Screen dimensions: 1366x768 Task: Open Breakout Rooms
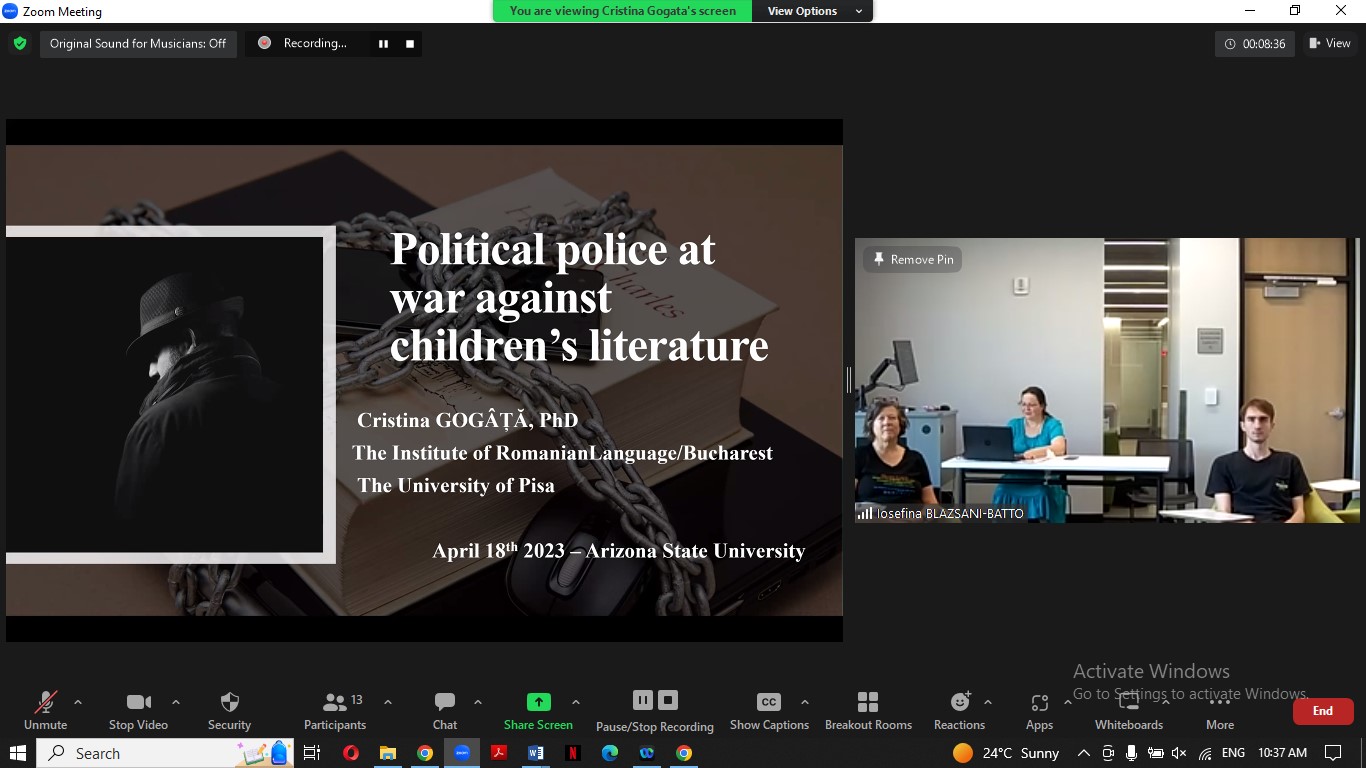click(x=868, y=711)
